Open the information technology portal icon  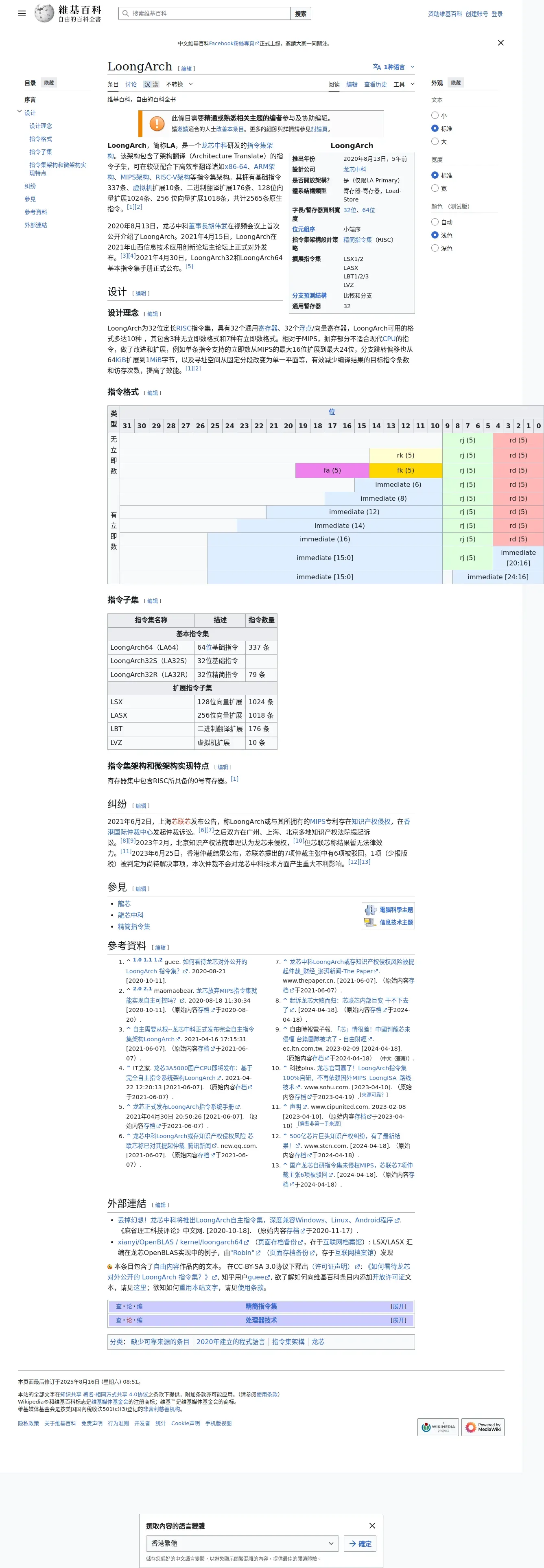pyautogui.click(x=370, y=922)
